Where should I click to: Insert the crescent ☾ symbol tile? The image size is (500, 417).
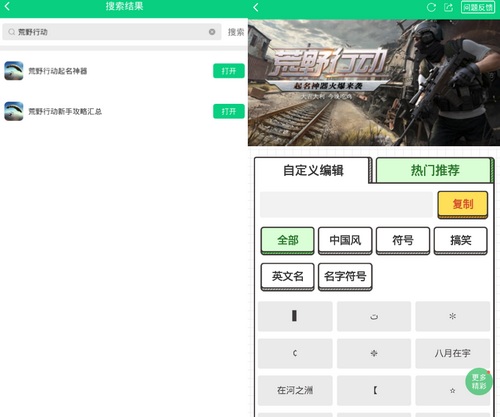coord(295,353)
